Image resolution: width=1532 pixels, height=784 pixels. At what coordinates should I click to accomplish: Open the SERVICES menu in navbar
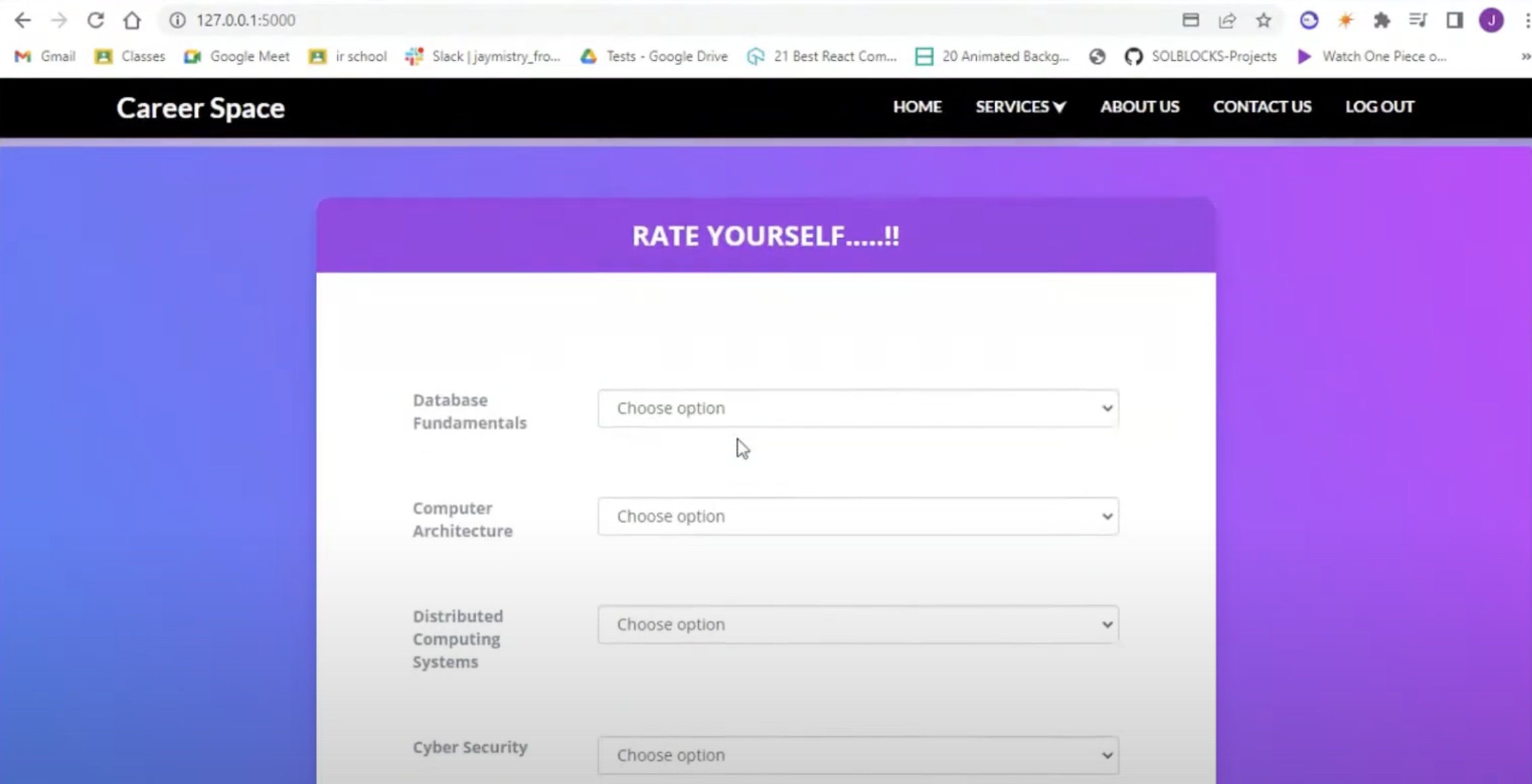(x=1020, y=107)
